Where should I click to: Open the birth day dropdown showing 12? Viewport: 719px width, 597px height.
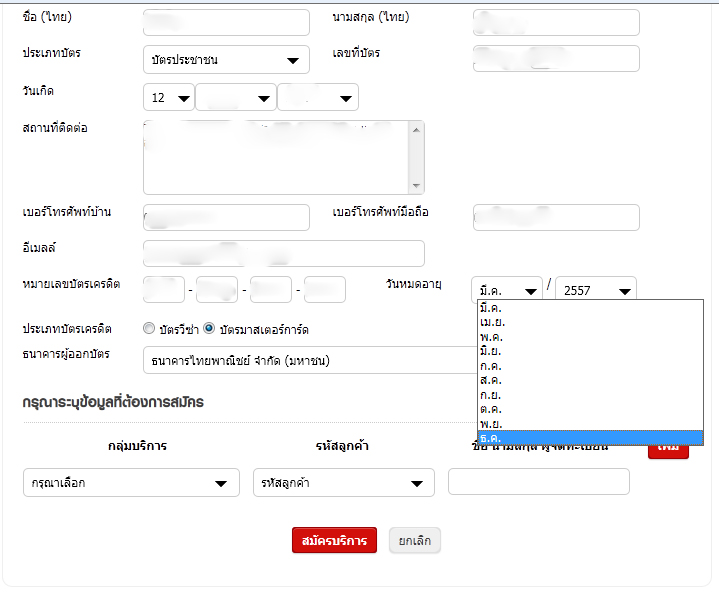point(169,97)
